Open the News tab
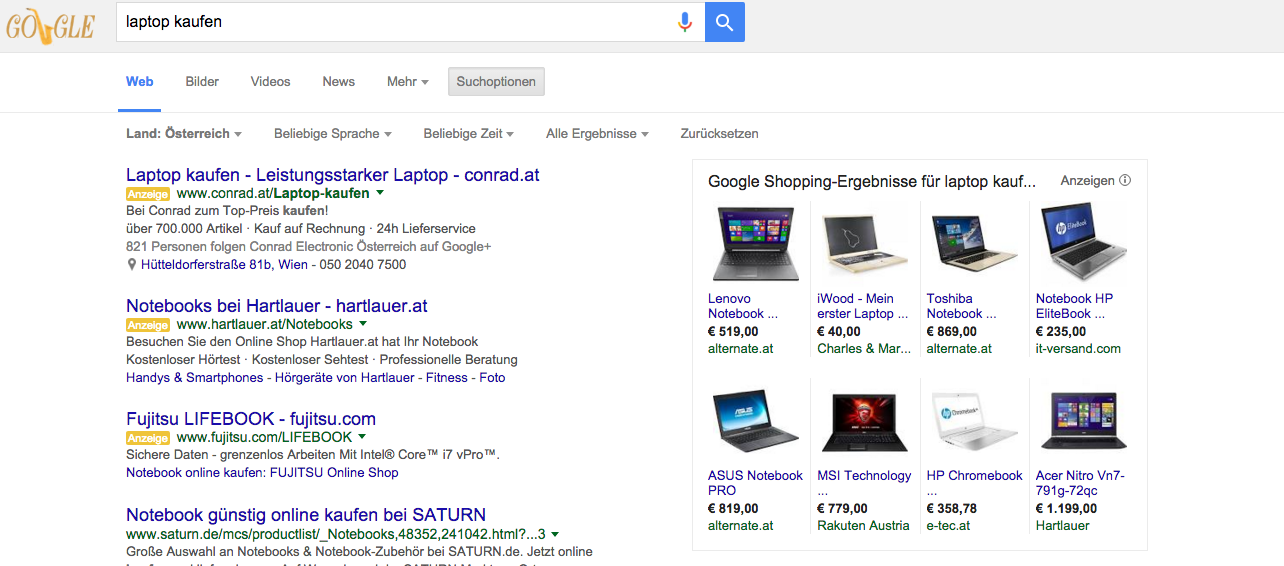The image size is (1284, 566). [338, 82]
